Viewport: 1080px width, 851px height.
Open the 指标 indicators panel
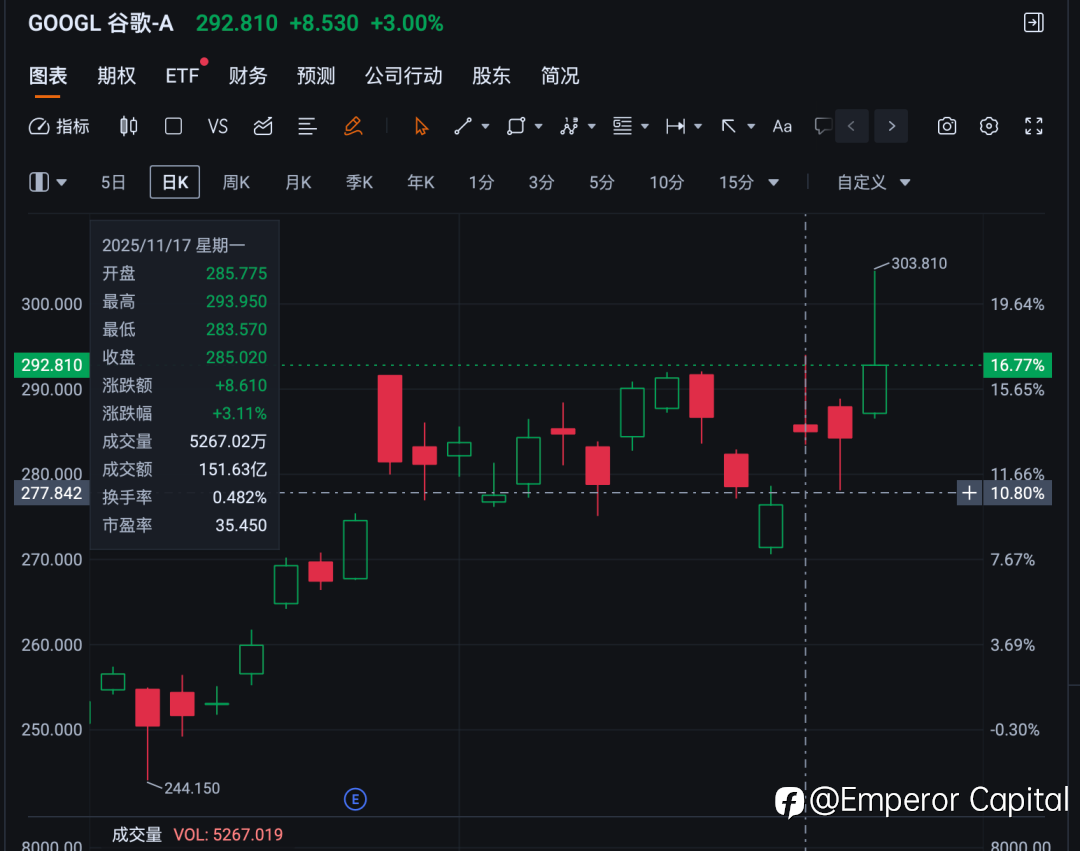[x=59, y=126]
